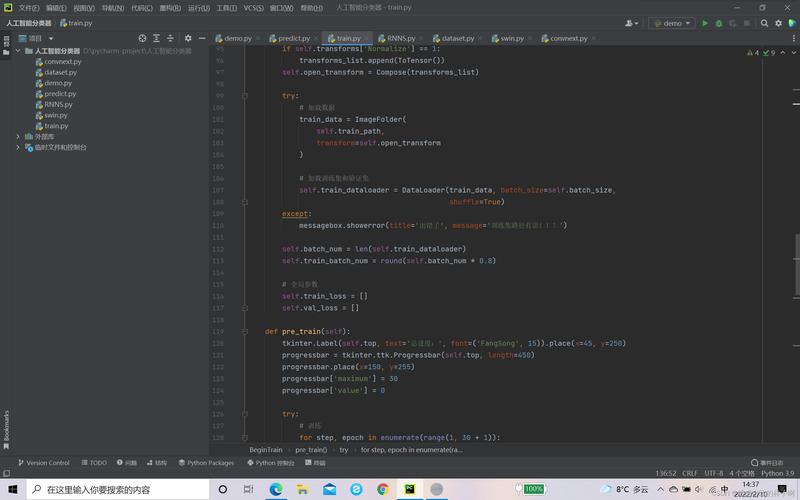The width and height of the screenshot is (800, 500).
Task: Open Windows Start menu
Action: [13, 489]
